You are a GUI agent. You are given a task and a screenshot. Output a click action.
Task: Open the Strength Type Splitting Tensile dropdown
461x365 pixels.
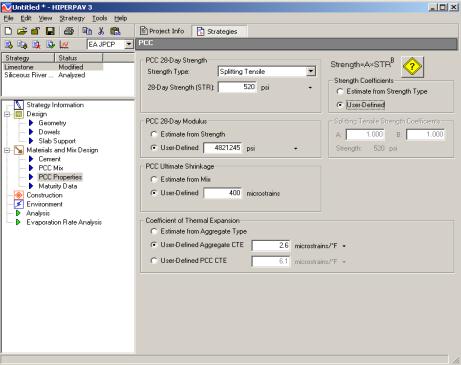tap(311, 71)
